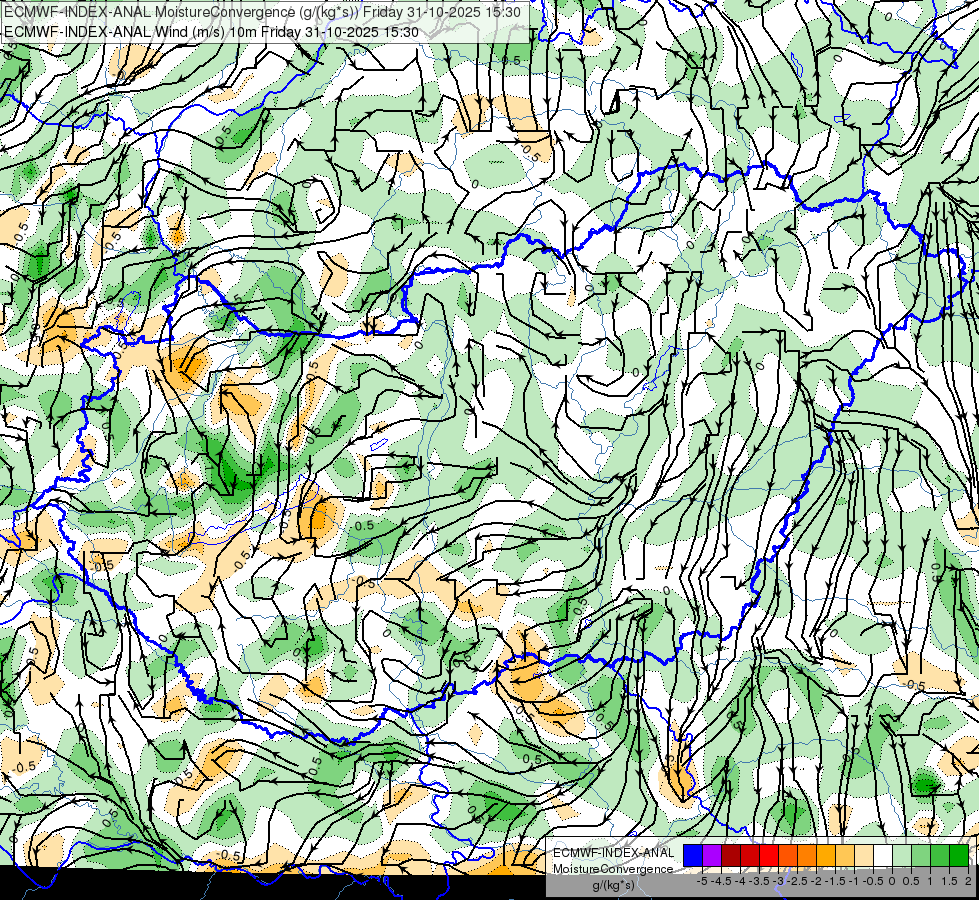This screenshot has width=979, height=900.
Task: Select the swatch between -3.5 and -3
Action: point(769,856)
